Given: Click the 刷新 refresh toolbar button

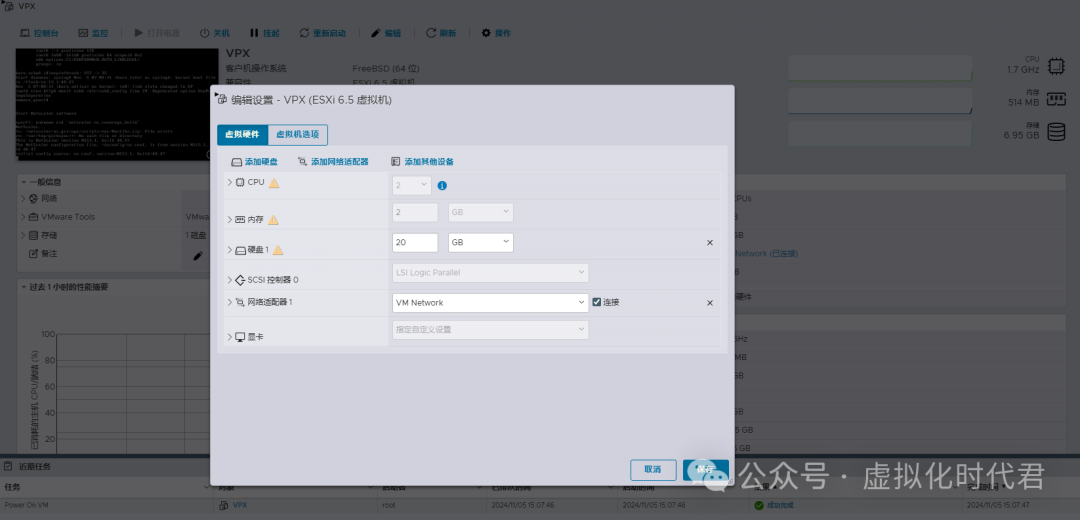Looking at the screenshot, I should 441,33.
